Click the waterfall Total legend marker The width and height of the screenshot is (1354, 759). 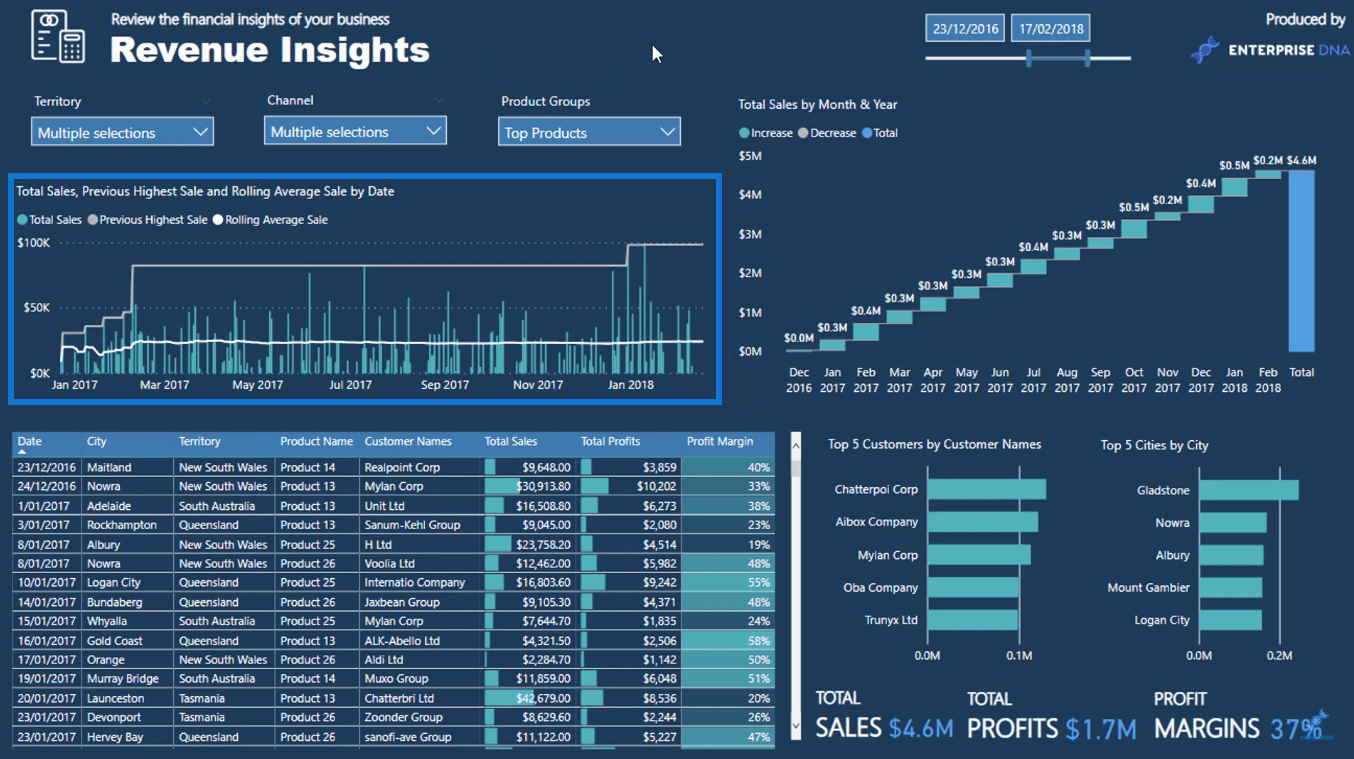[x=867, y=133]
